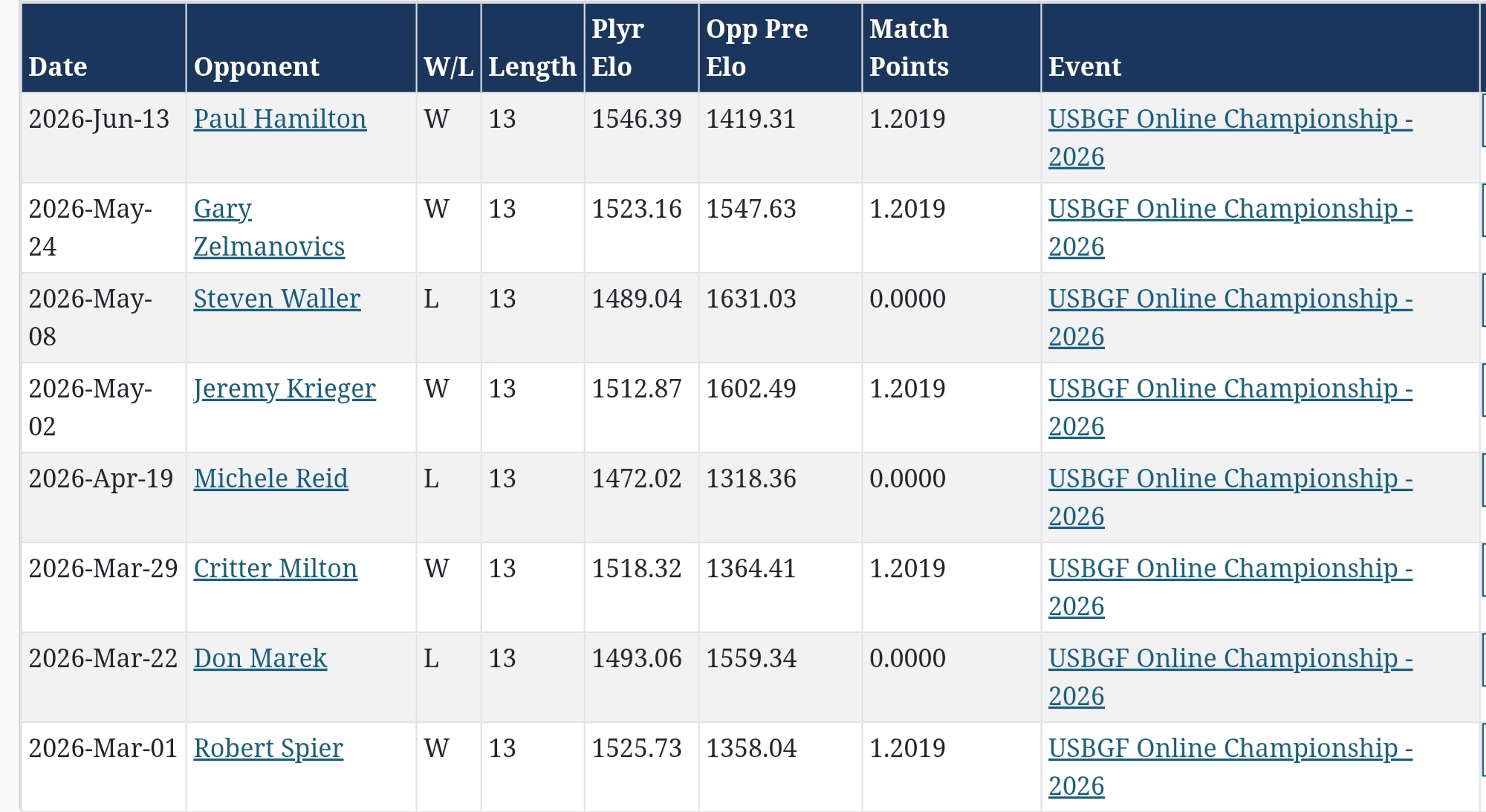The height and width of the screenshot is (812, 1486).
Task: Select the date 2026-Jun-13
Action: tap(99, 119)
